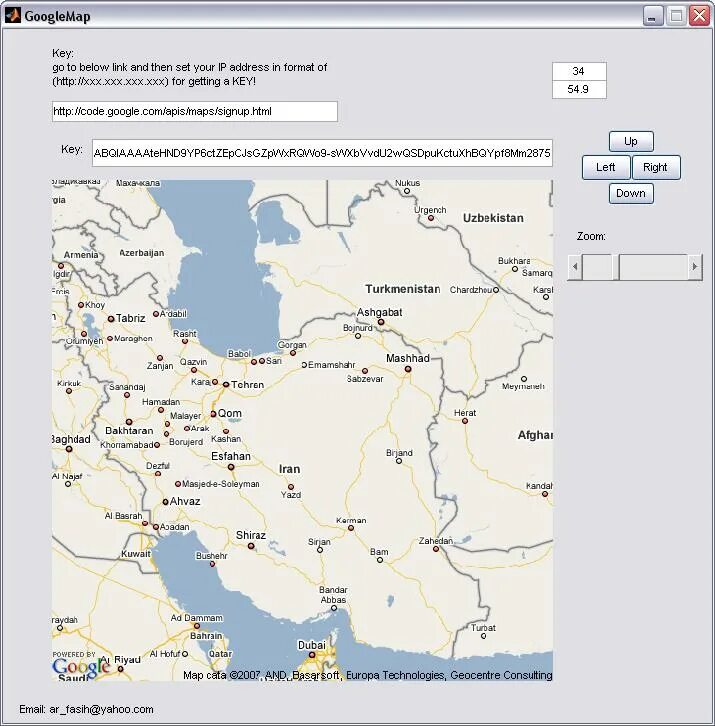Click the Bam city marker
The width and height of the screenshot is (715, 726).
tap(380, 560)
